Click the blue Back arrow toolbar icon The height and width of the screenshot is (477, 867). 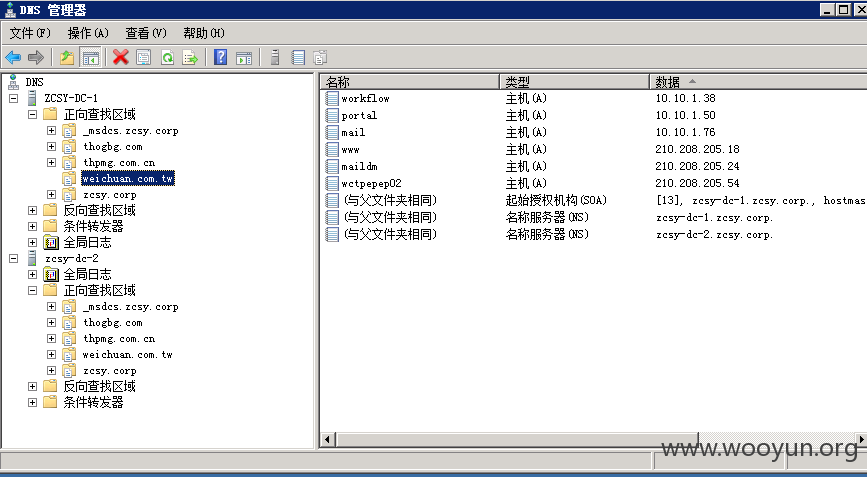(x=13, y=57)
